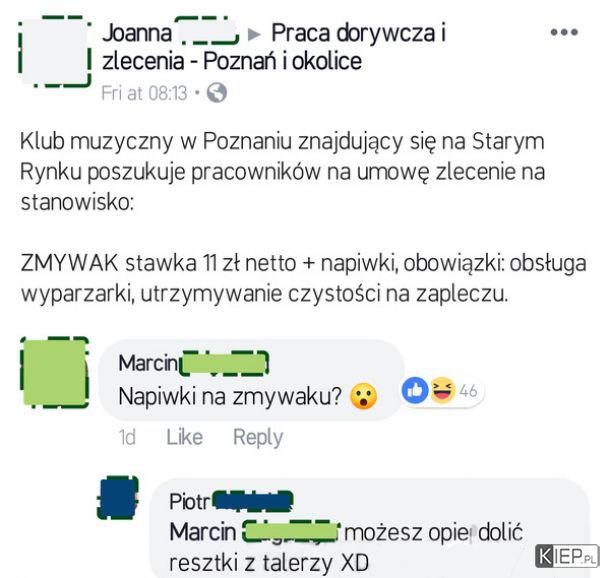Image resolution: width=610 pixels, height=578 pixels.
Task: Open Piotr's blue profile avatar
Action: click(118, 498)
